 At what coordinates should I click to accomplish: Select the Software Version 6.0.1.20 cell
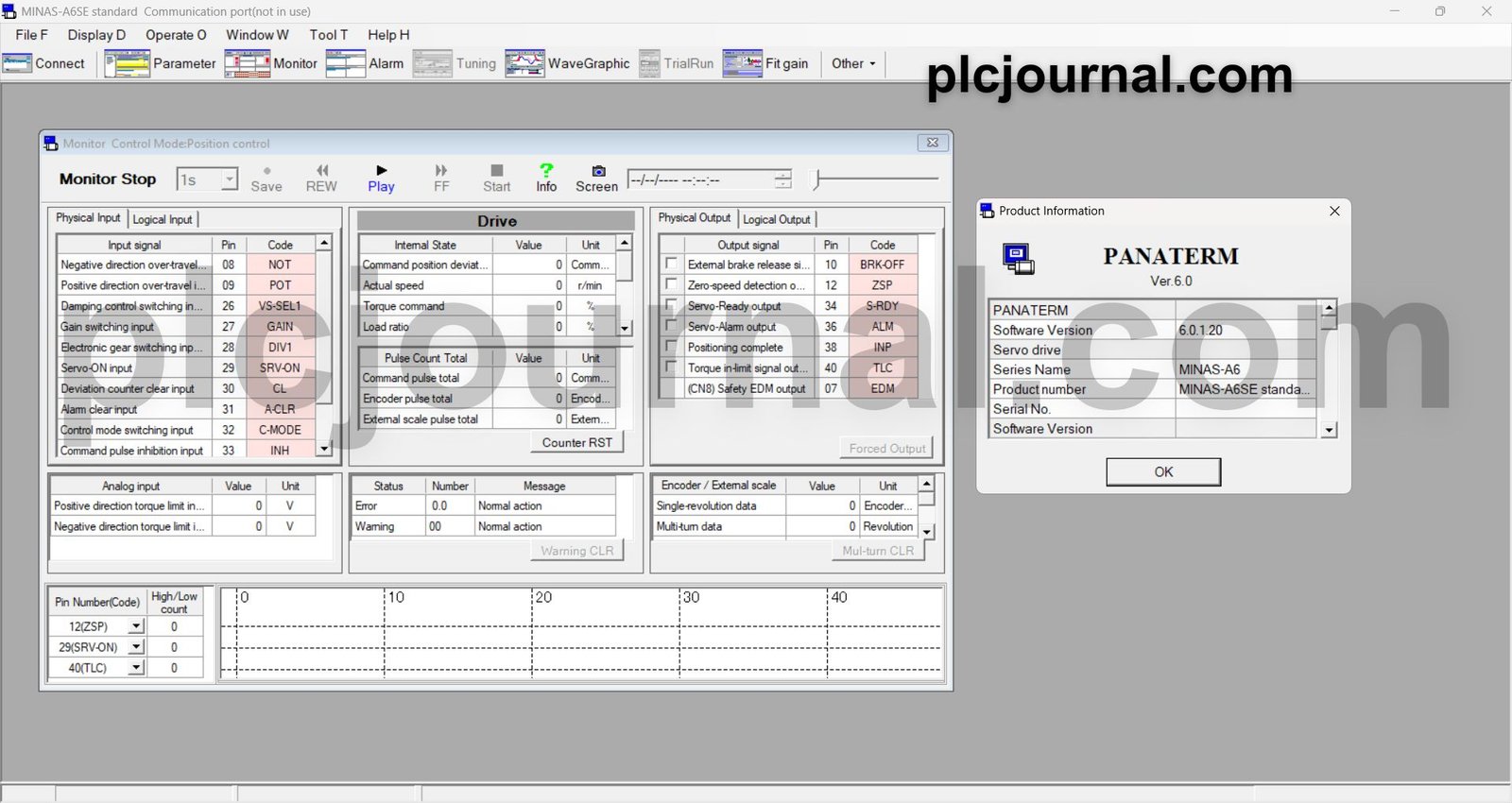[1246, 330]
